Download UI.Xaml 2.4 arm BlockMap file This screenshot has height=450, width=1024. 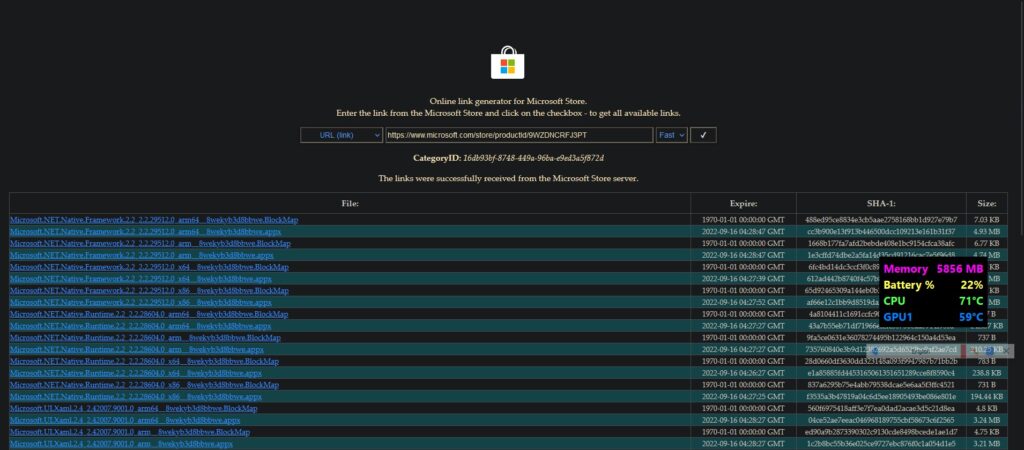(x=130, y=432)
